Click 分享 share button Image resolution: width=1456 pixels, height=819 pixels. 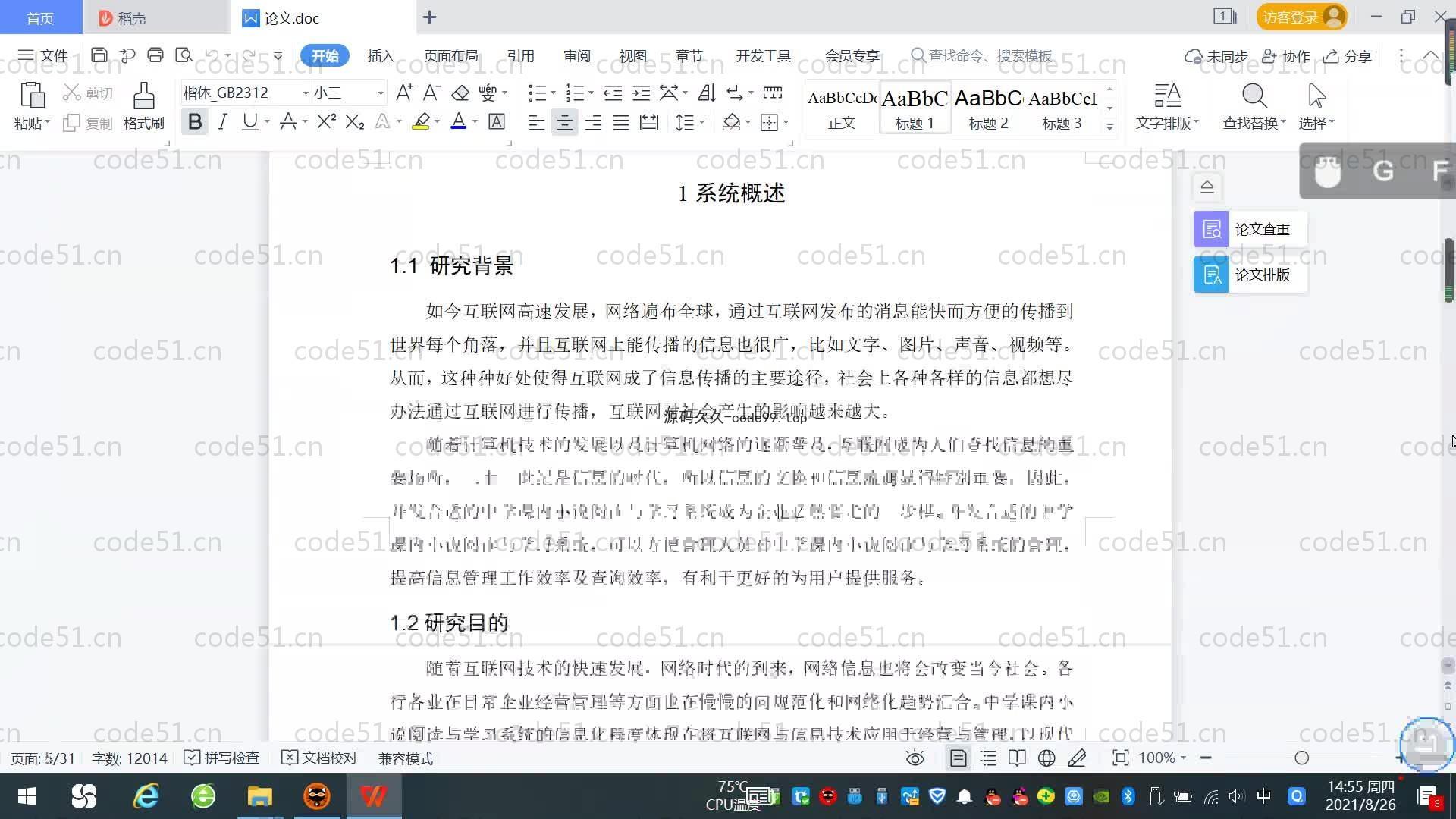(1348, 56)
